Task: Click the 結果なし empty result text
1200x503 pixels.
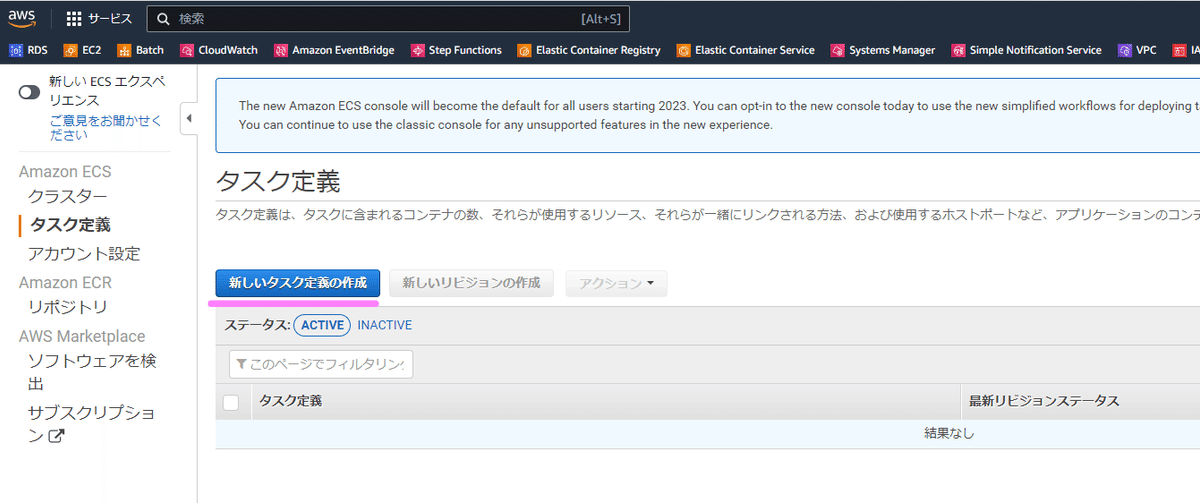Action: [x=949, y=433]
